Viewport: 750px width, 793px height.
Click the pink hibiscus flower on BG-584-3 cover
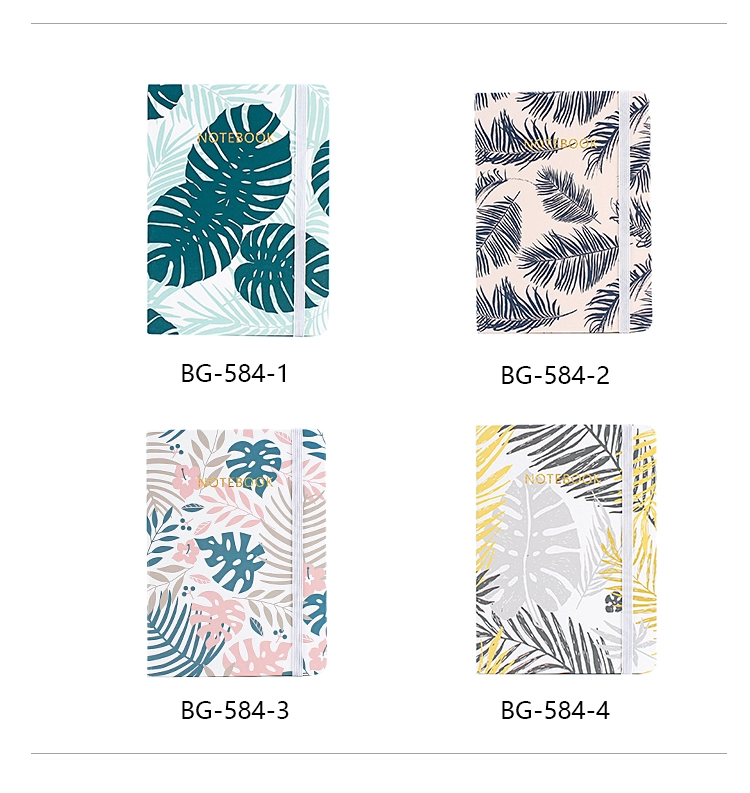[187, 550]
